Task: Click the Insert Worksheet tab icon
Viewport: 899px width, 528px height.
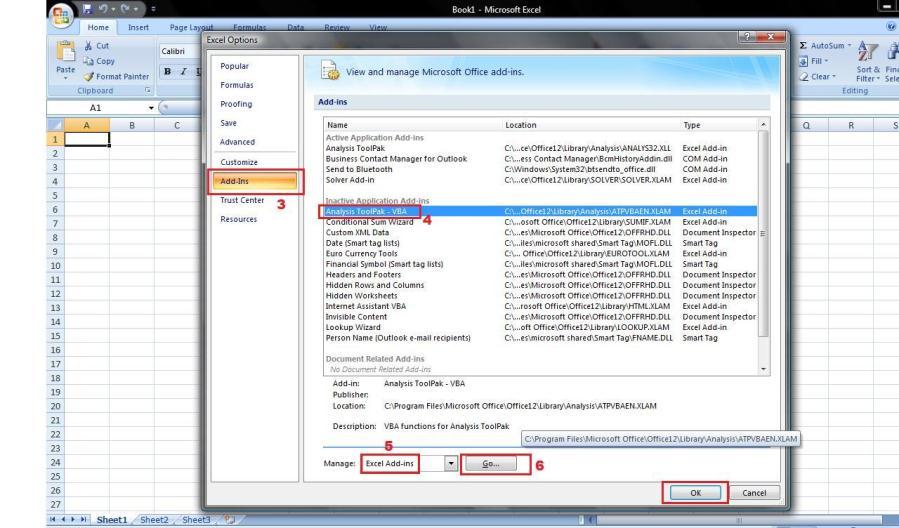Action: coord(230,519)
